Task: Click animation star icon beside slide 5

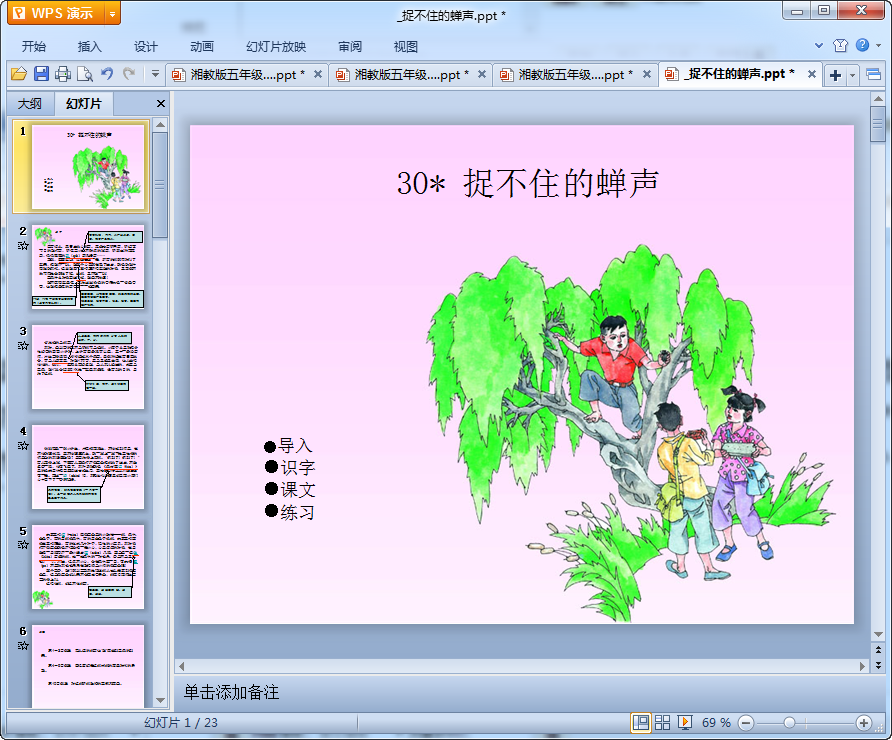Action: click(23, 545)
